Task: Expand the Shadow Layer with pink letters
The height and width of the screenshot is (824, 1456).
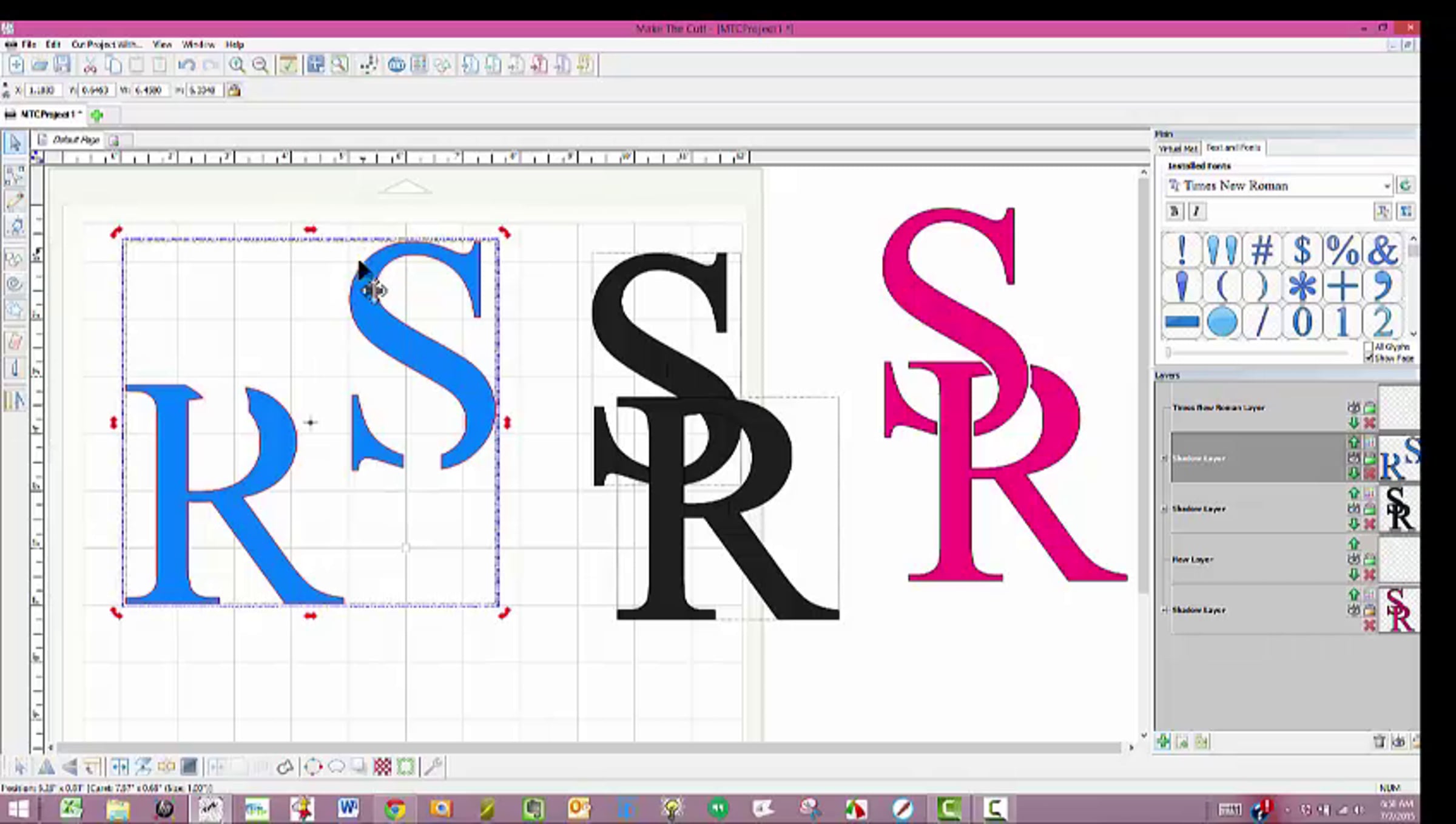Action: point(1164,610)
